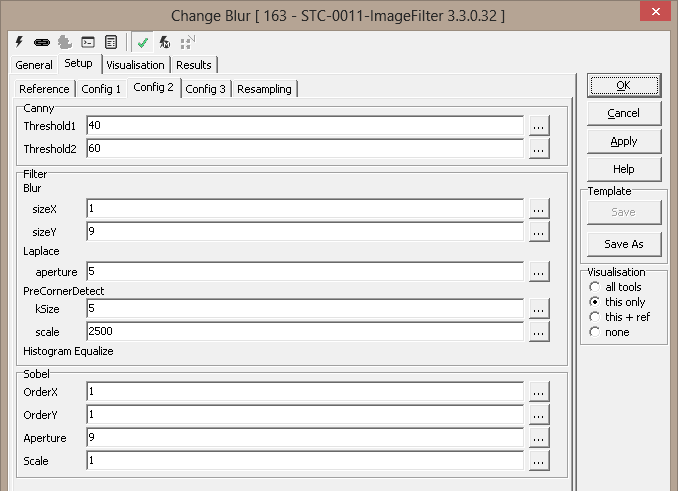Open the console terminal toolbar icon
This screenshot has width=678, height=491.
[x=88, y=42]
